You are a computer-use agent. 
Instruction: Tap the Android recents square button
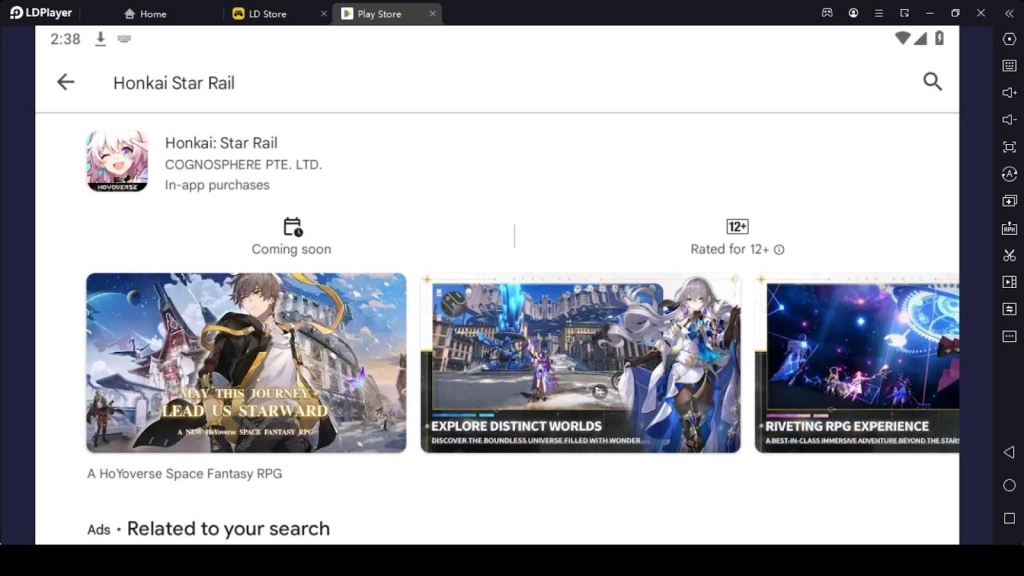[1009, 519]
